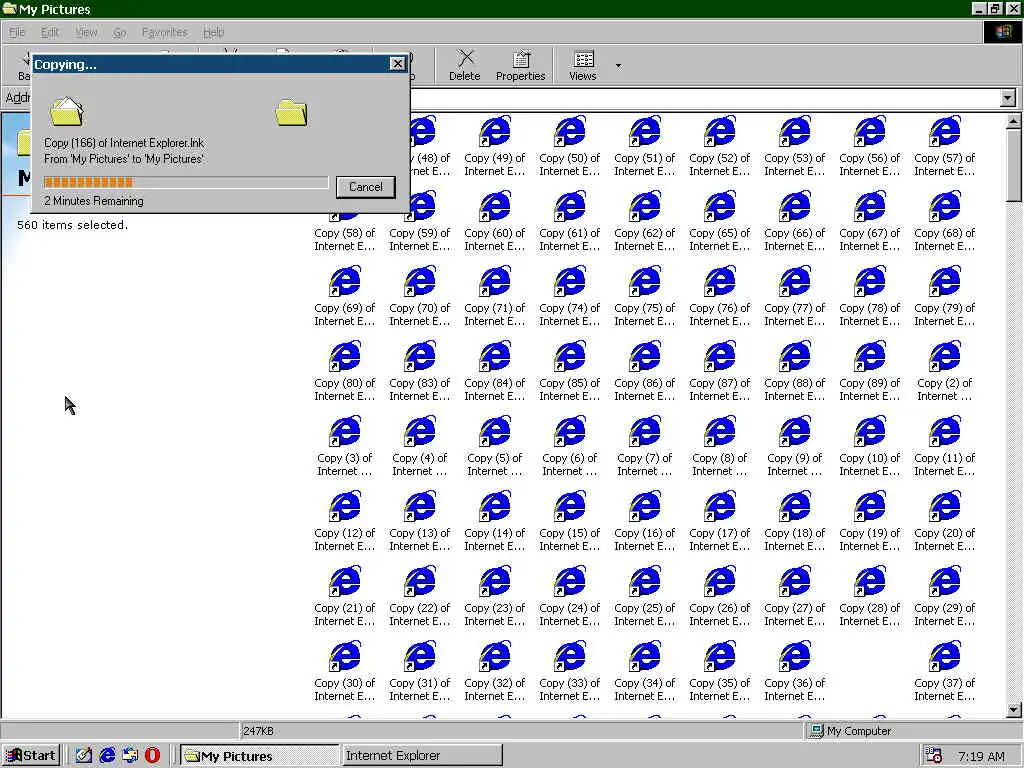This screenshot has width=1024, height=768.
Task: Select Copy (69) of Internet Explorer shortcut
Action: [345, 296]
